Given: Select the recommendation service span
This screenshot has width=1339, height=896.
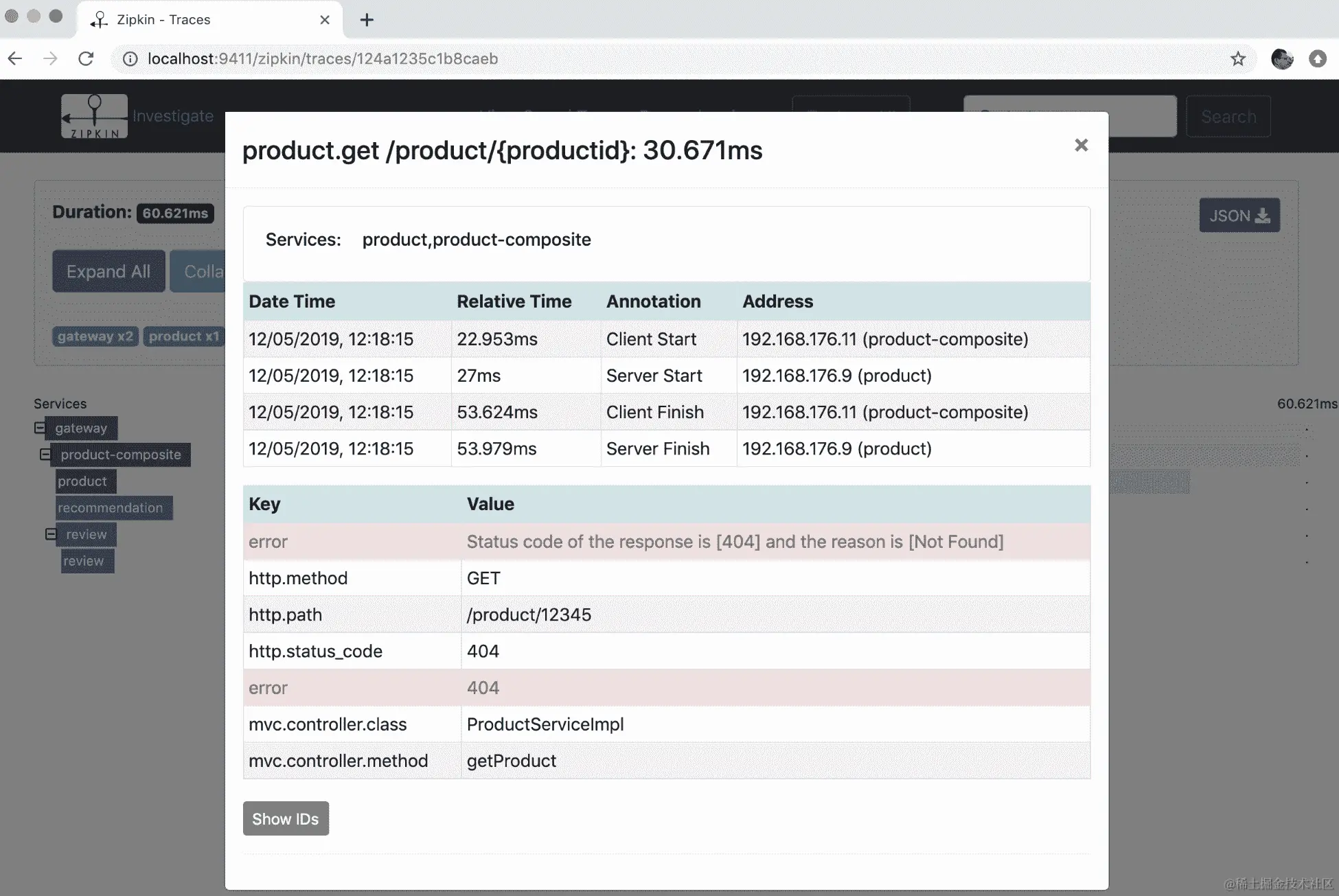Looking at the screenshot, I should click(111, 508).
